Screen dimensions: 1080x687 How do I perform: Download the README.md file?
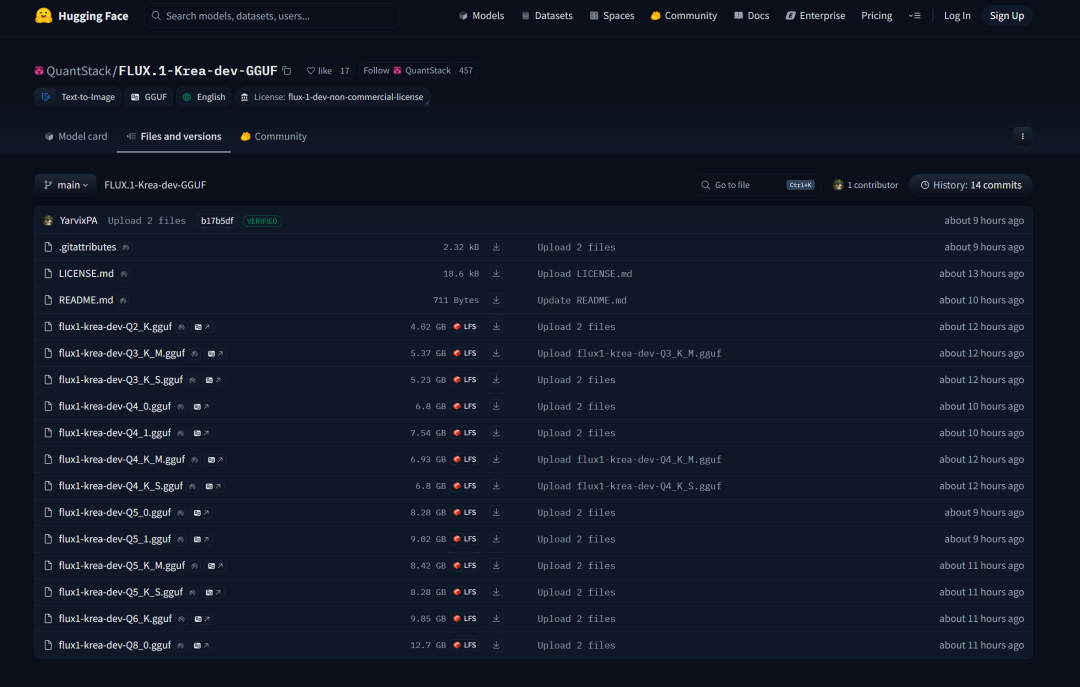point(496,300)
